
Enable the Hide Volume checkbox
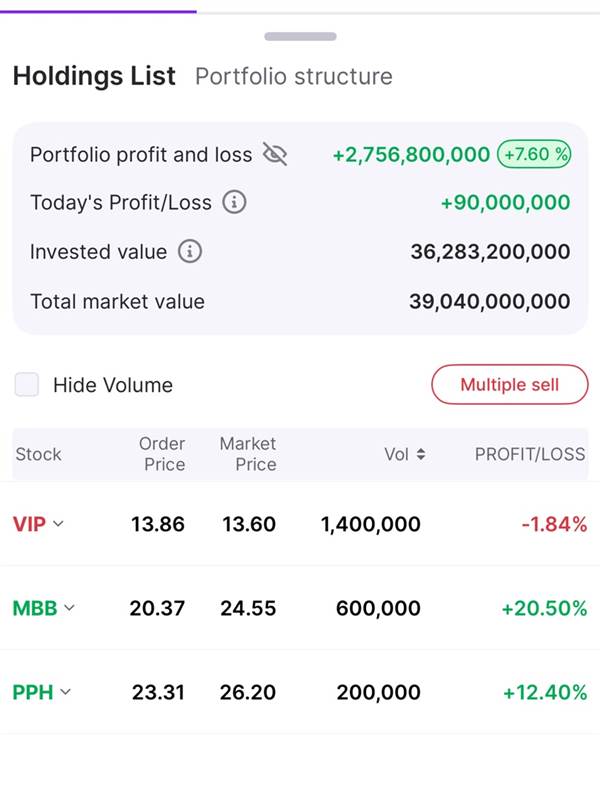27,384
